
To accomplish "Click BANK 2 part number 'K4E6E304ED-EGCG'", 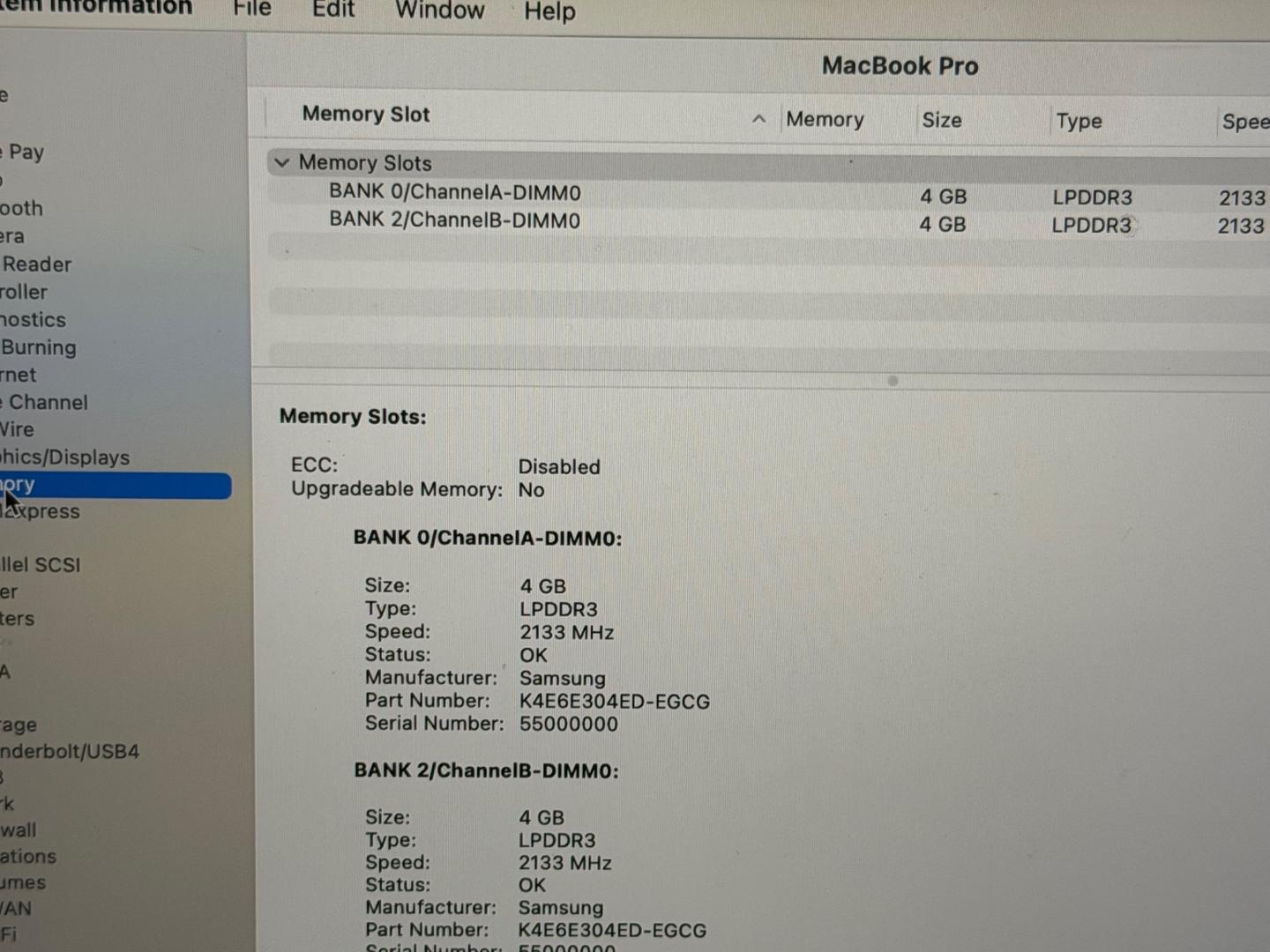I will coord(612,930).
